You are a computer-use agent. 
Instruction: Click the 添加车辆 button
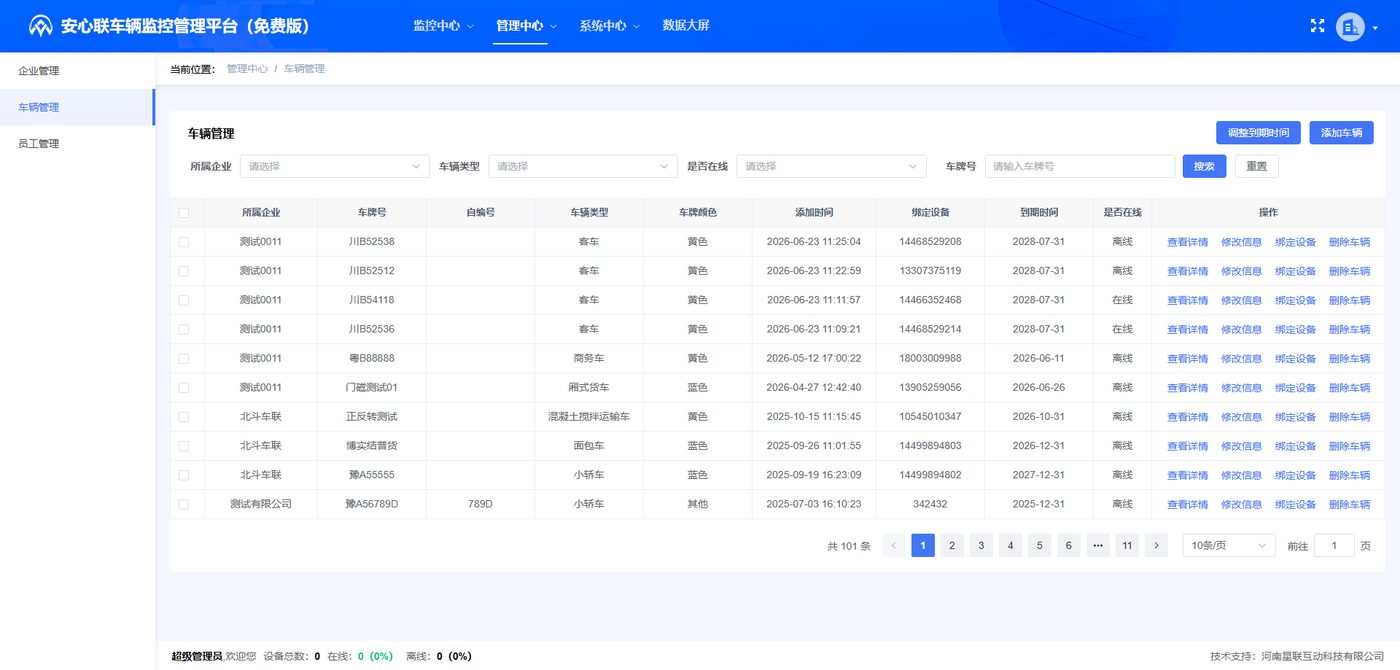click(x=1341, y=132)
